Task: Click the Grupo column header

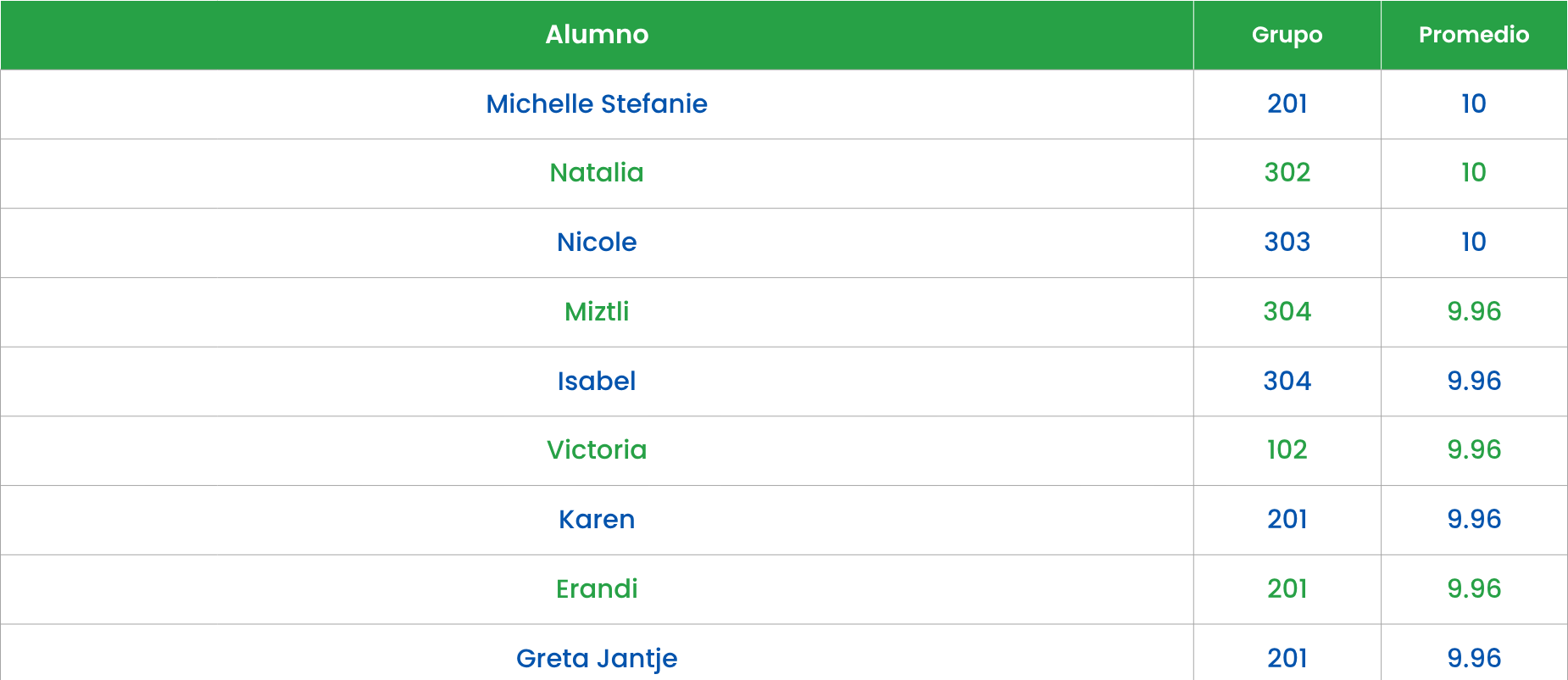Action: 1287,35
